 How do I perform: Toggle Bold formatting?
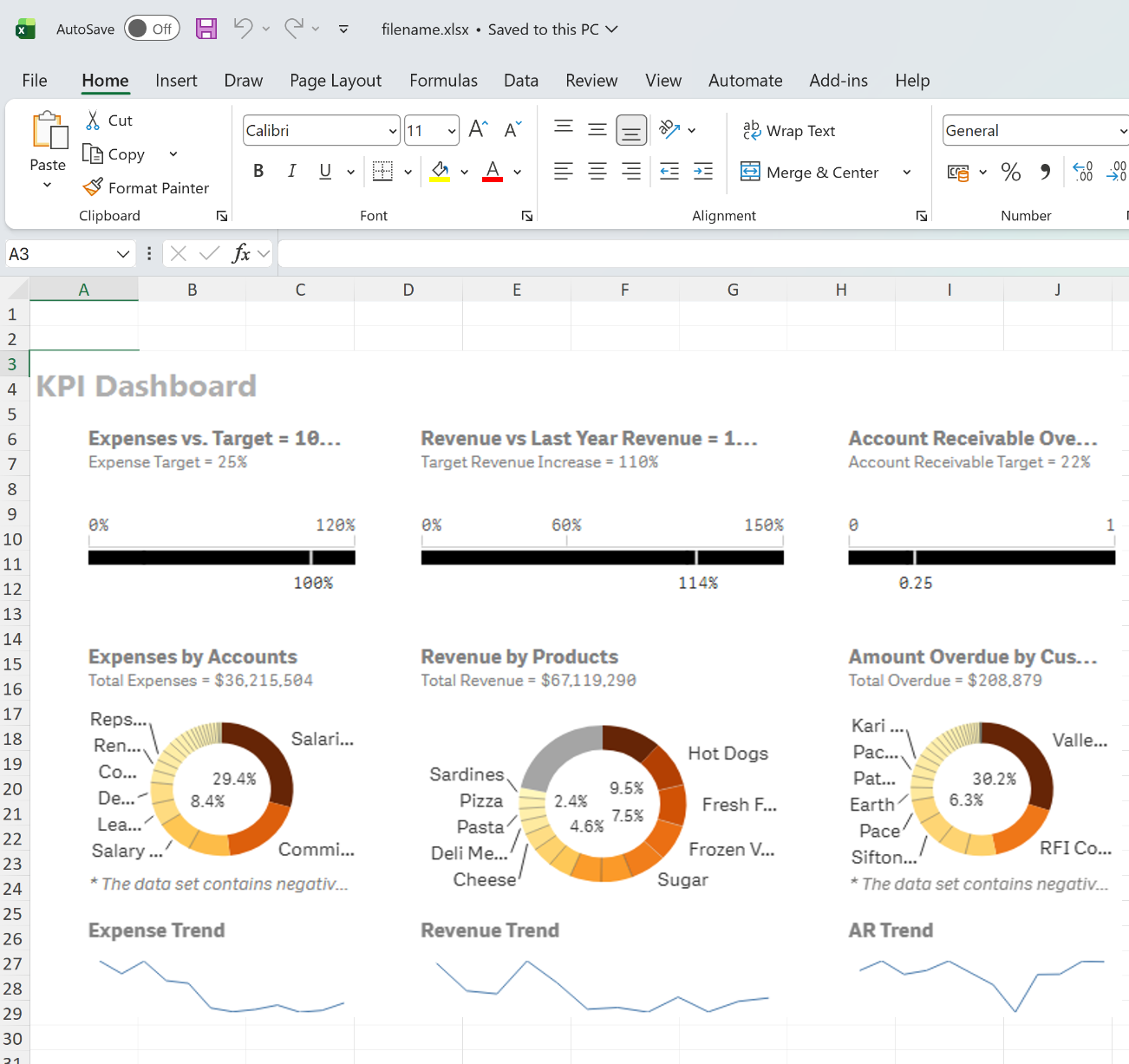(x=258, y=172)
